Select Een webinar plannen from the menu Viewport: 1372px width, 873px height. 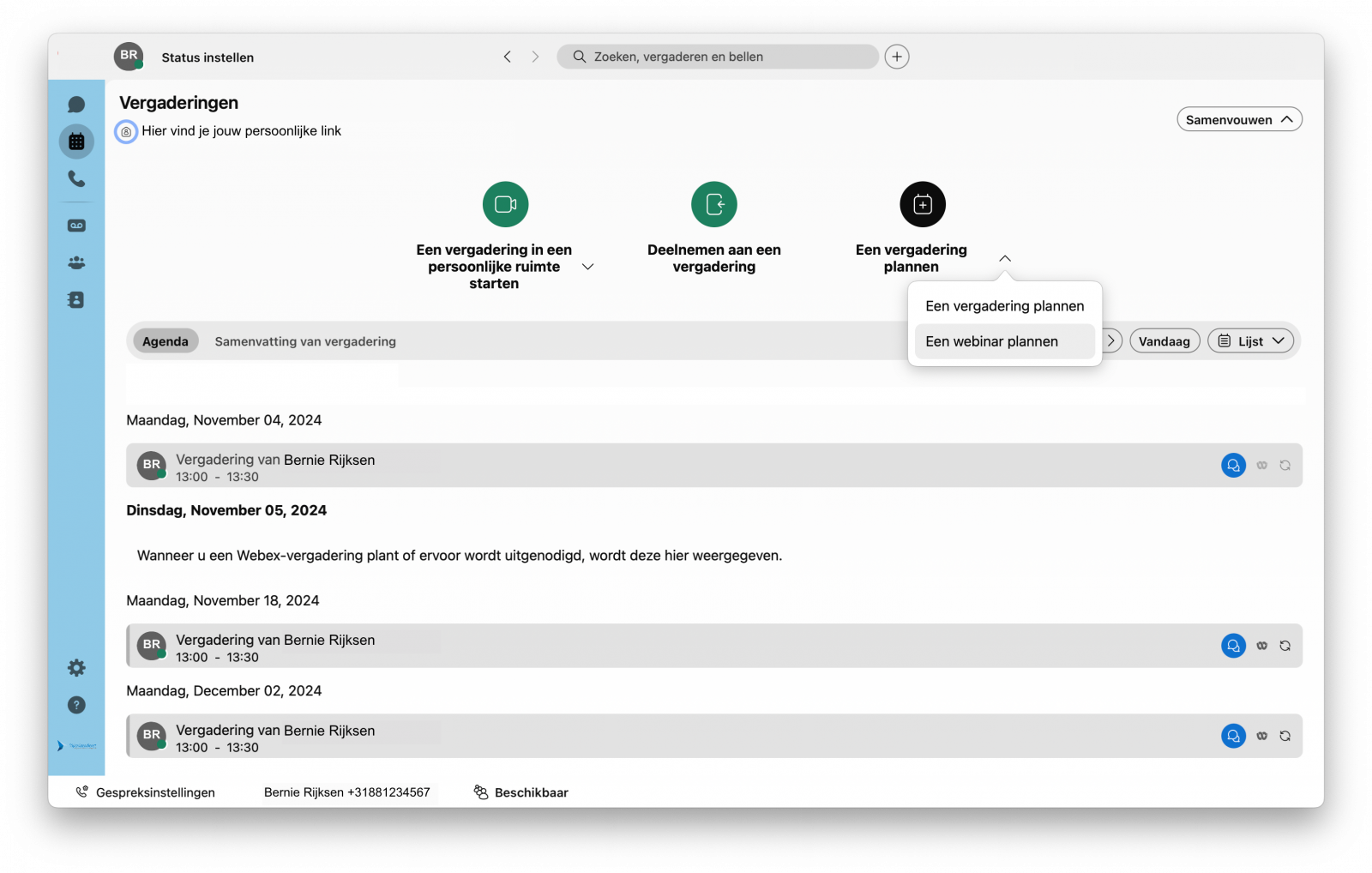tap(991, 341)
